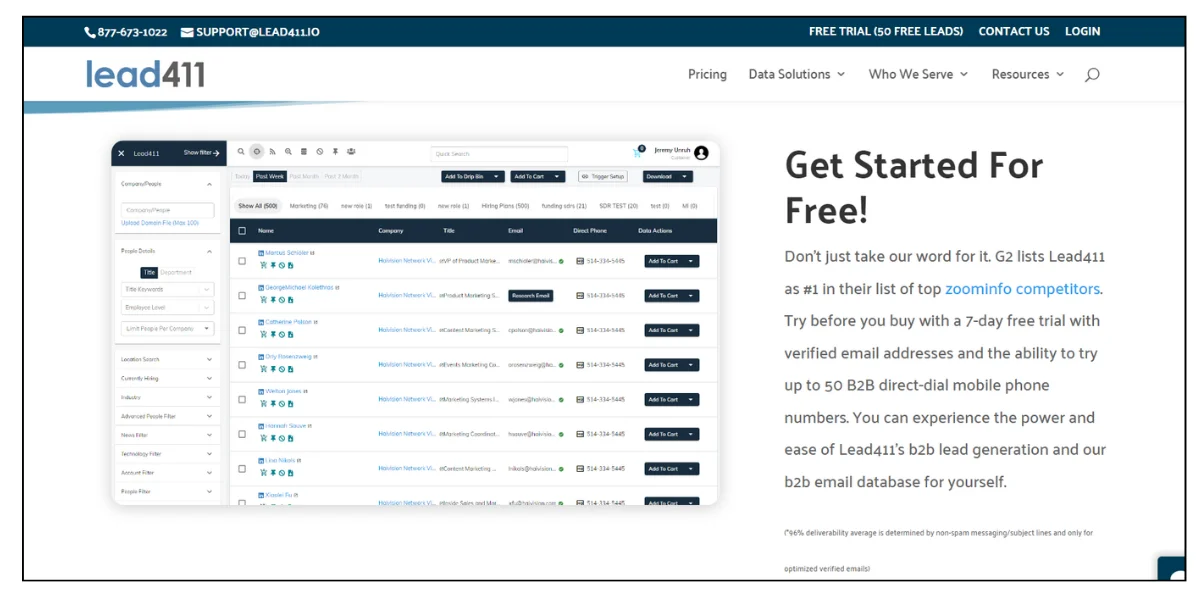Viewport: 1200px width, 600px height.
Task: Check the box for Orly Rosenzweig
Action: click(242, 365)
